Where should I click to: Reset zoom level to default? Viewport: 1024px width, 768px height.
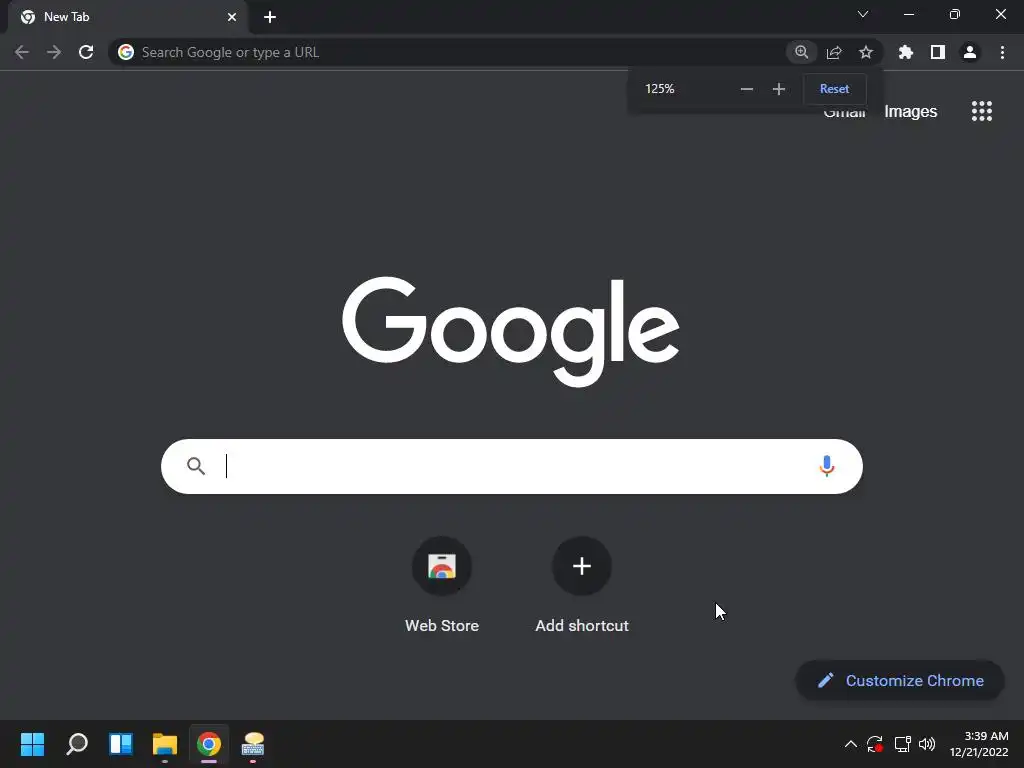tap(835, 89)
